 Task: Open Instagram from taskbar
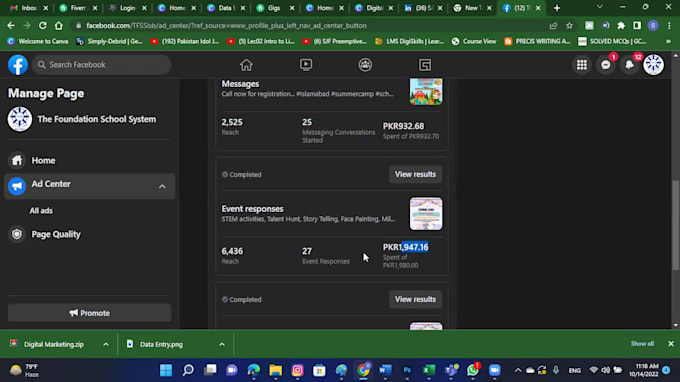click(298, 370)
